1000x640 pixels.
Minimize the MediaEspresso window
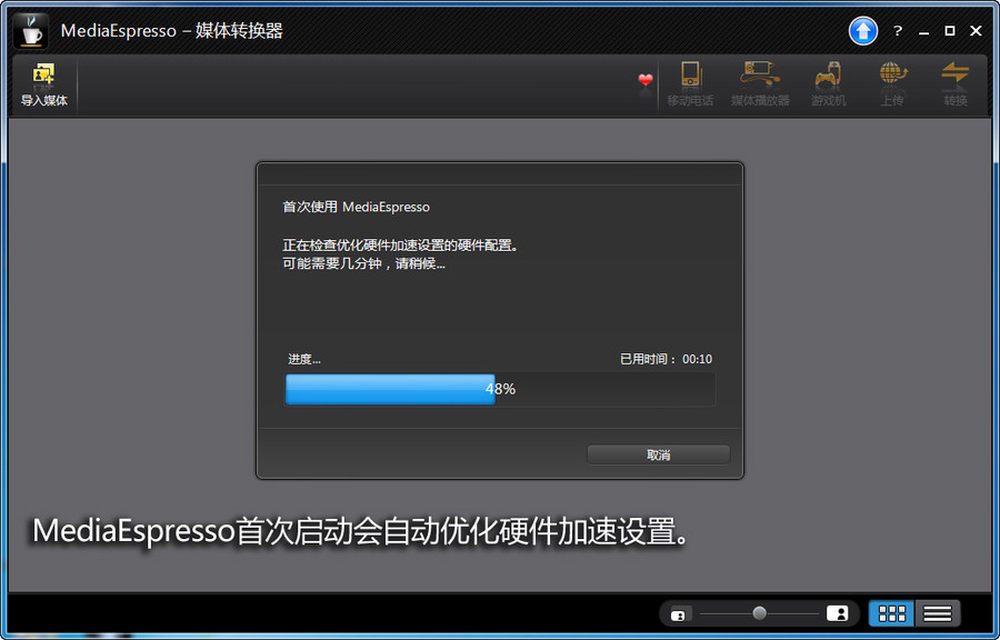click(924, 31)
